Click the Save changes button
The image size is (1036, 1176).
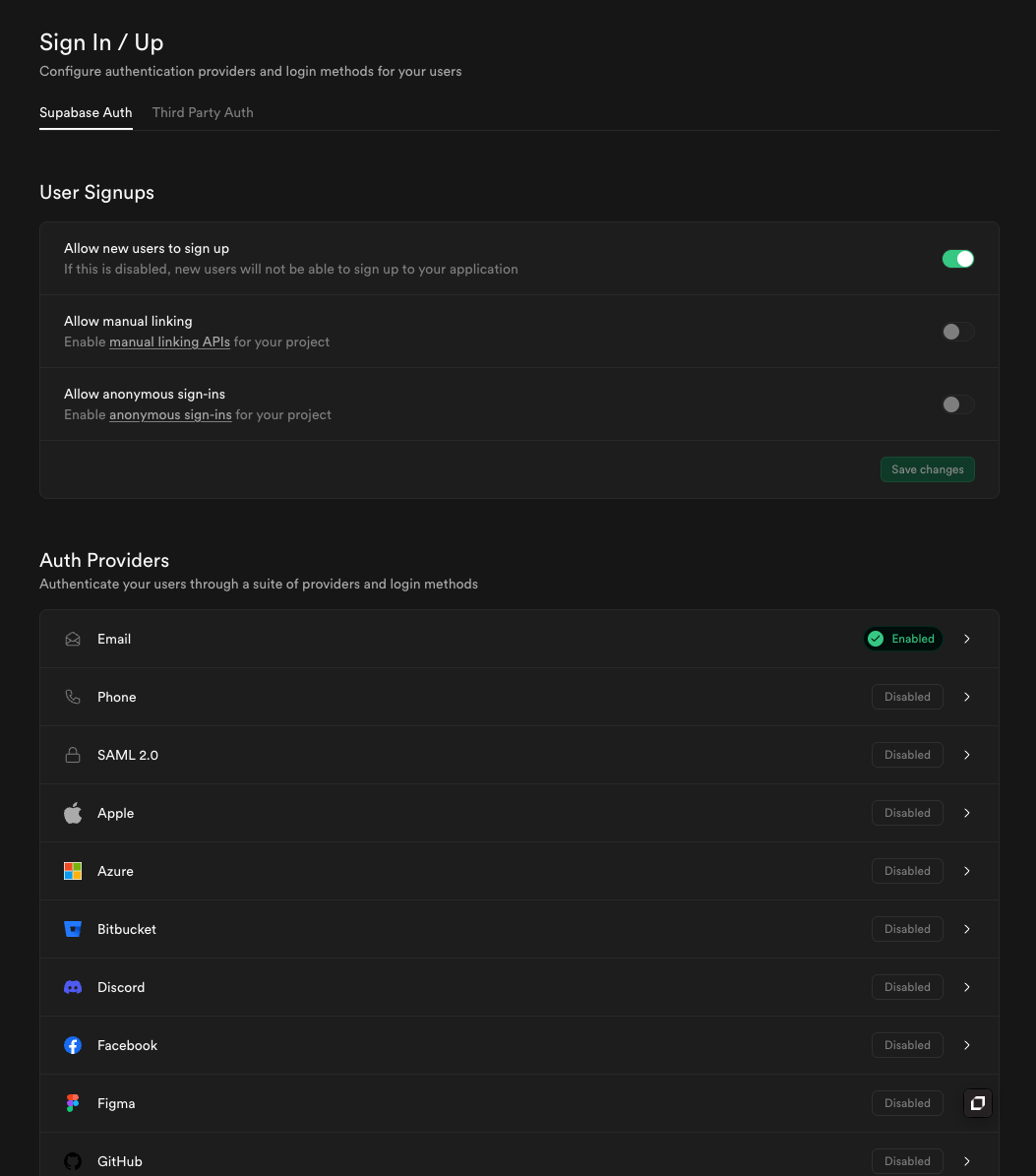pyautogui.click(x=927, y=469)
